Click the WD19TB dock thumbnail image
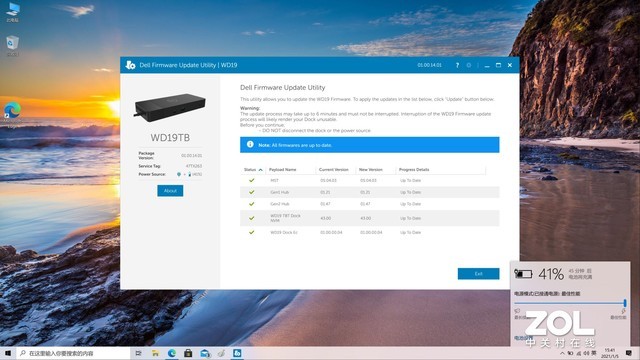Screen dimensions: 640x360 (x=170, y=107)
